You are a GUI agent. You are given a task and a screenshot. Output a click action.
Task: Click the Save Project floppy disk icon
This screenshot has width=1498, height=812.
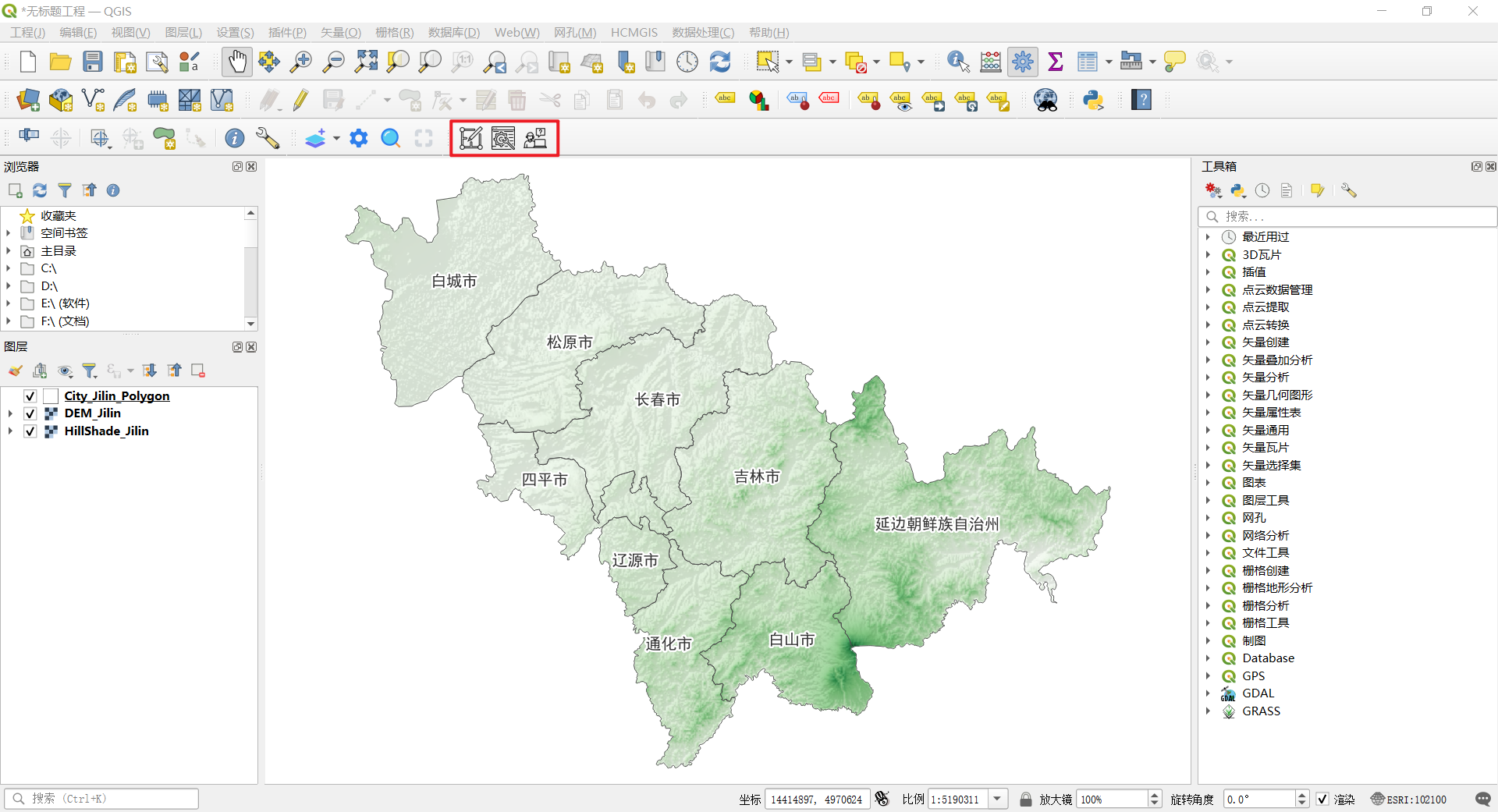coord(93,62)
